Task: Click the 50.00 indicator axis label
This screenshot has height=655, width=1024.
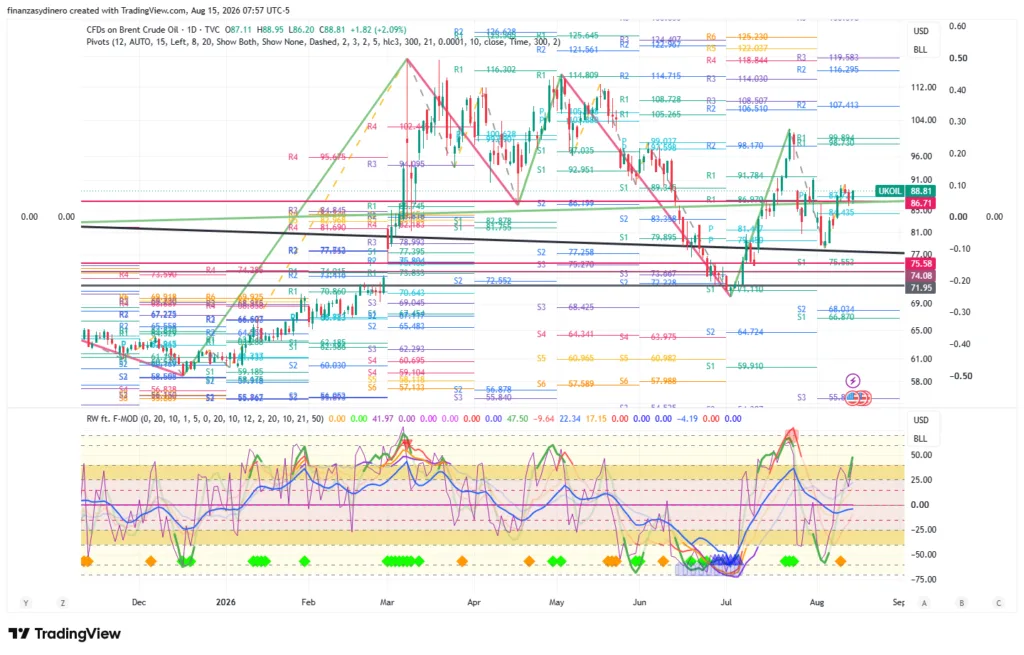Action: click(920, 455)
